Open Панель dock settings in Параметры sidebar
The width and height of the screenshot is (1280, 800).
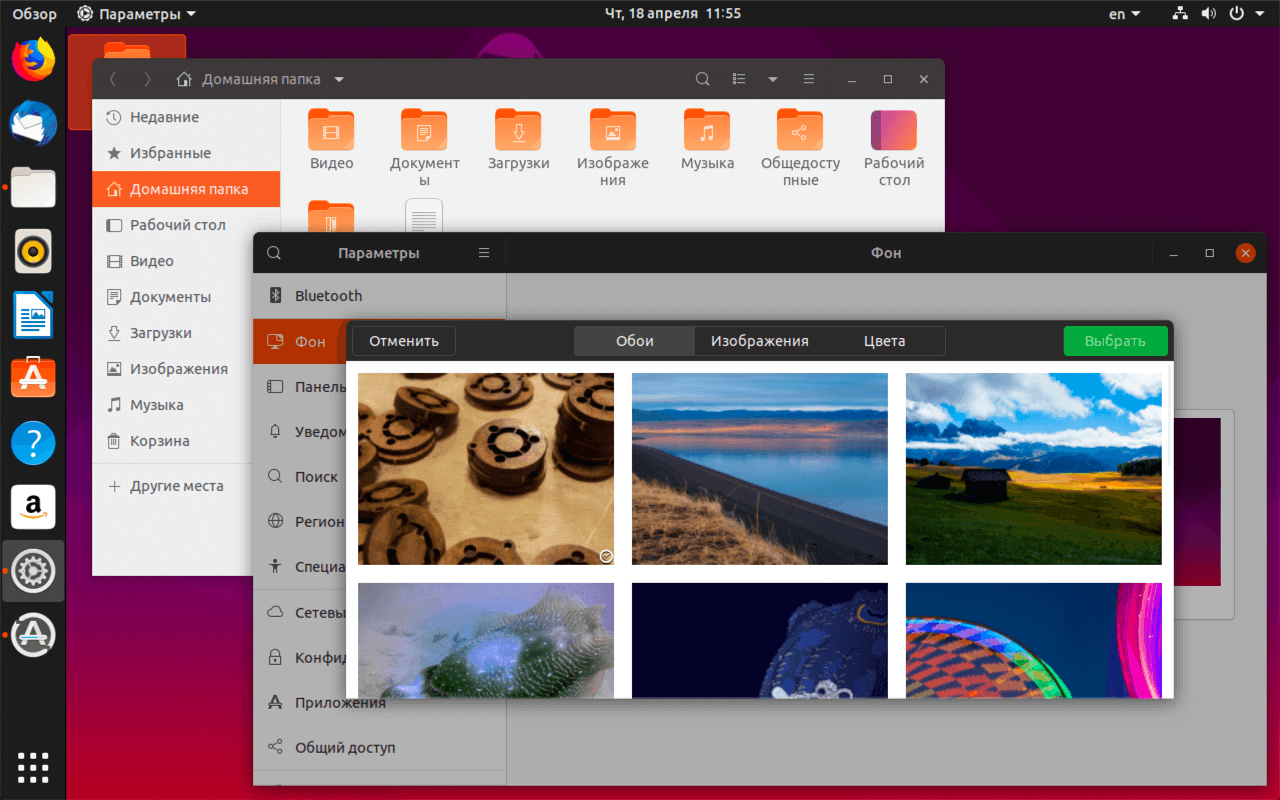300,387
